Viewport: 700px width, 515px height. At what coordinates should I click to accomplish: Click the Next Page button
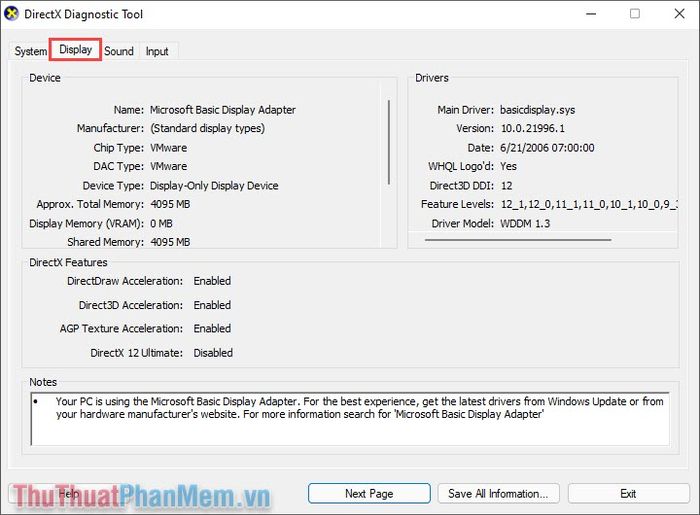pos(369,494)
